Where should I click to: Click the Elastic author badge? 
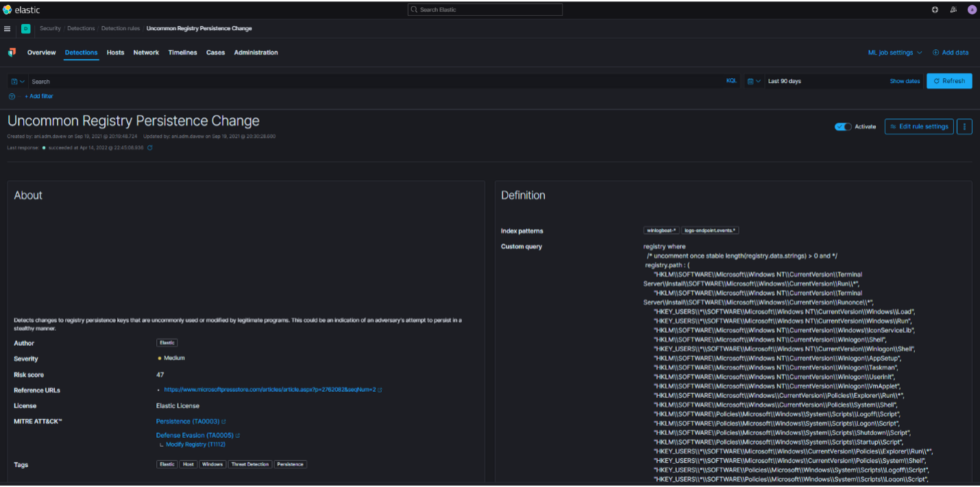pos(168,343)
